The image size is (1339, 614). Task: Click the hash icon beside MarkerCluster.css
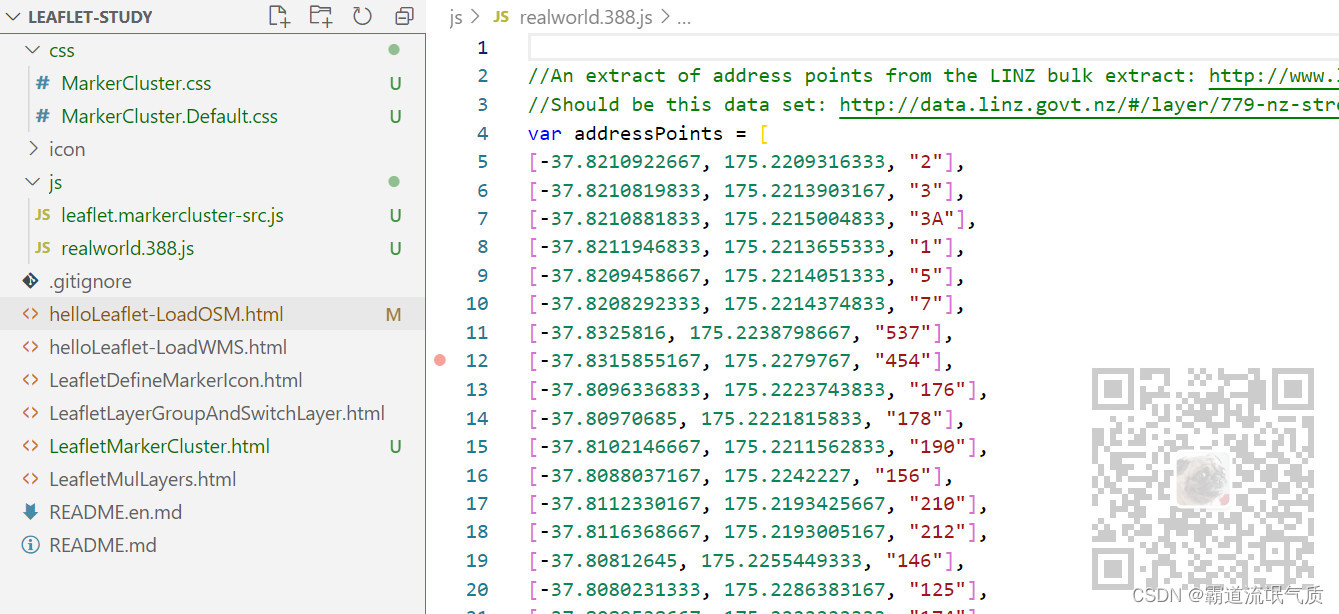(x=43, y=83)
